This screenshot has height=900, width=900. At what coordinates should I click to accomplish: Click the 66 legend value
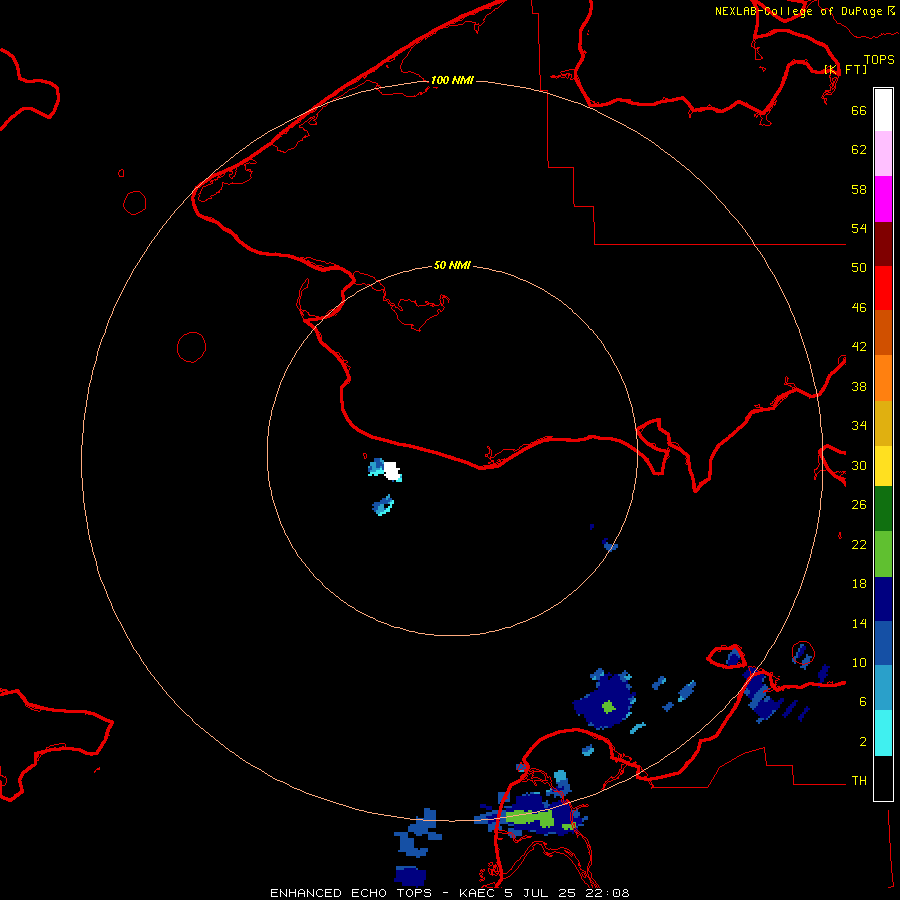[x=859, y=111]
